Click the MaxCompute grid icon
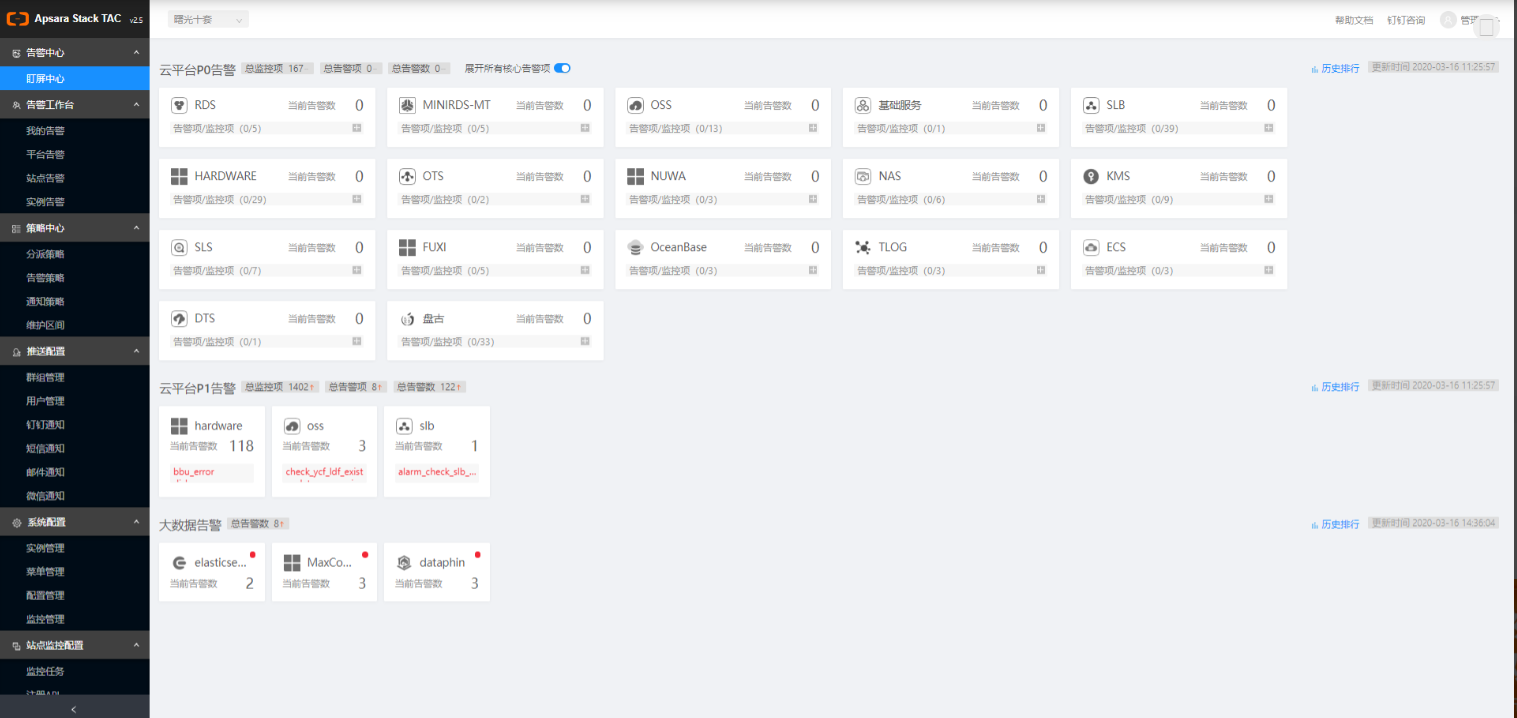 click(292, 563)
